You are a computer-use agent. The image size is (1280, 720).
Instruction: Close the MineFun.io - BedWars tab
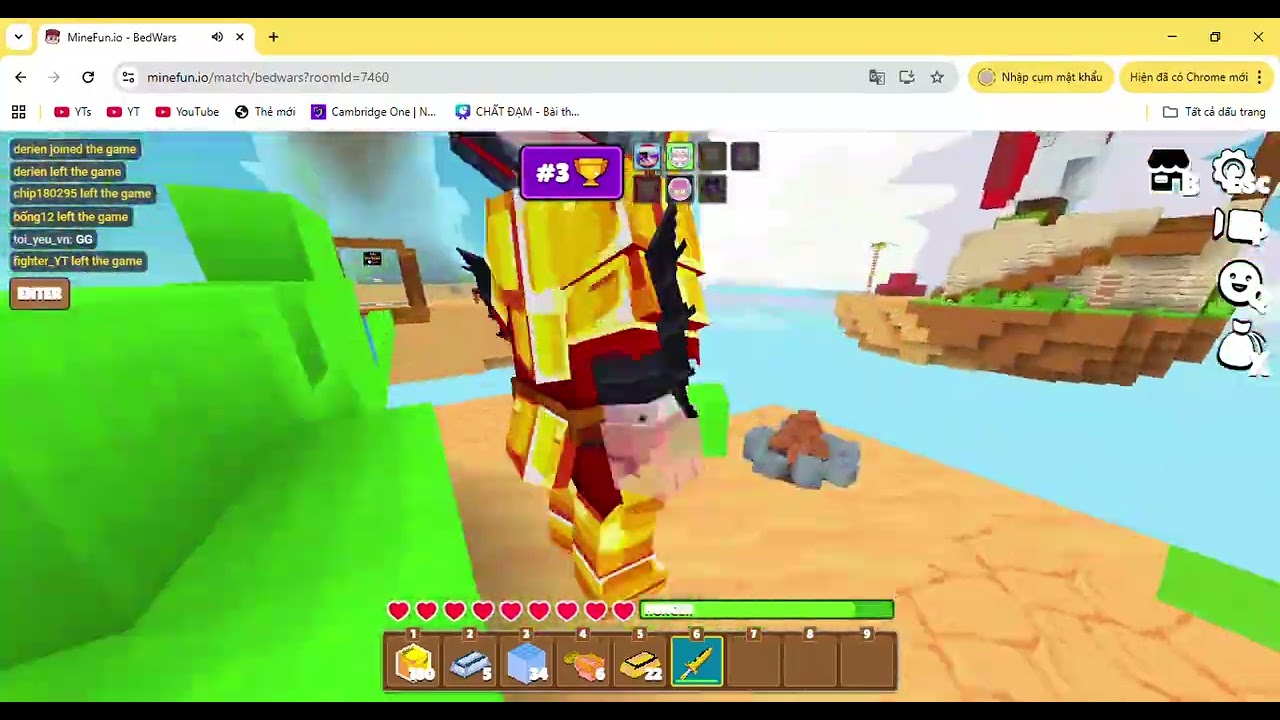click(240, 37)
